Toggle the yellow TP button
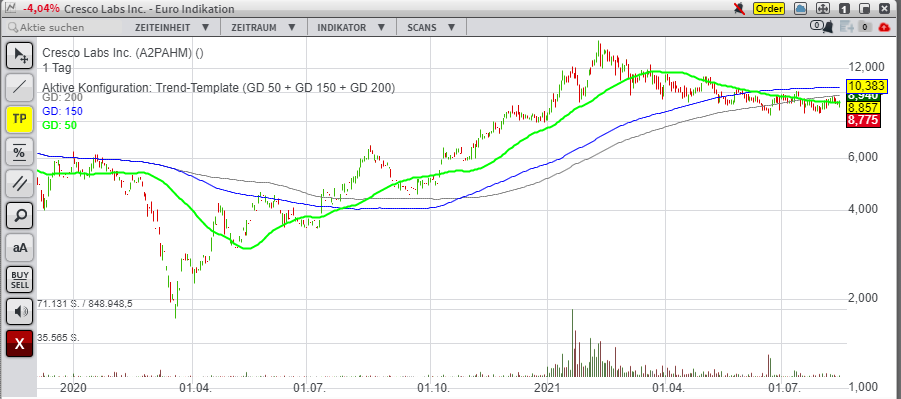The image size is (901, 399). tap(20, 119)
